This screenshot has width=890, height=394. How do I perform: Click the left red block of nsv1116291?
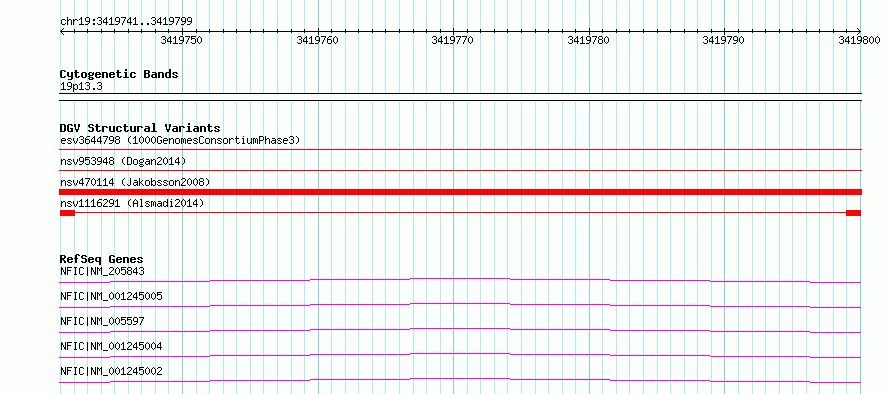(x=67, y=213)
